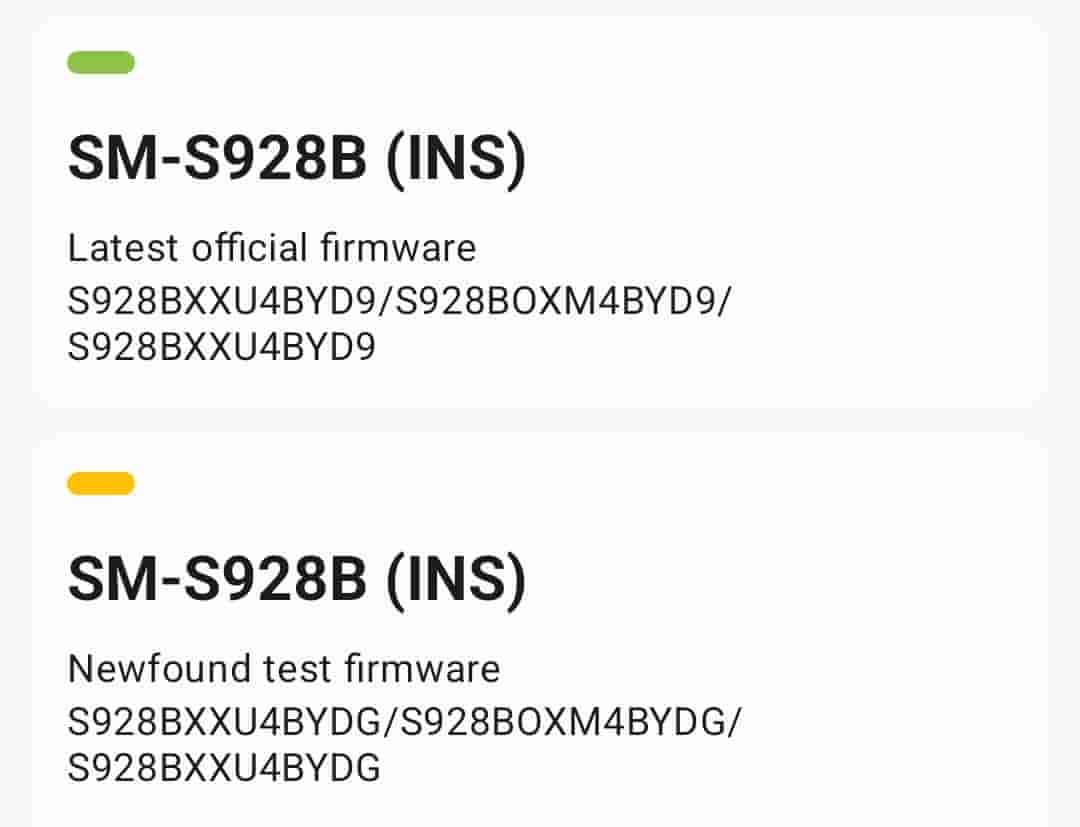Screen dimensions: 1080x827
Task: Click the second-line S928BXXU4BYDG build string
Action: tap(224, 768)
